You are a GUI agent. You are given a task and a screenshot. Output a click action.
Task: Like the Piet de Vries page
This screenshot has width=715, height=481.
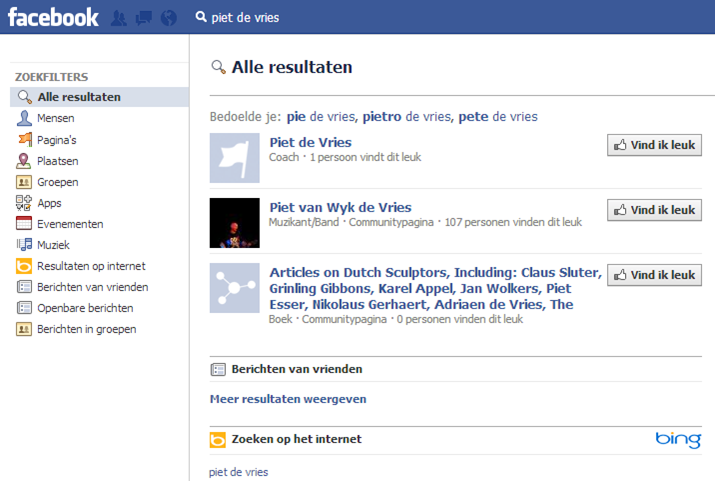654,145
